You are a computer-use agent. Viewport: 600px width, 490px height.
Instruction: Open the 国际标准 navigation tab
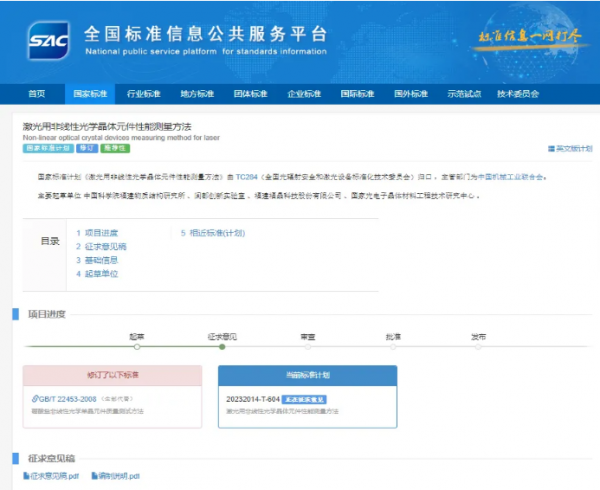pyautogui.click(x=357, y=94)
